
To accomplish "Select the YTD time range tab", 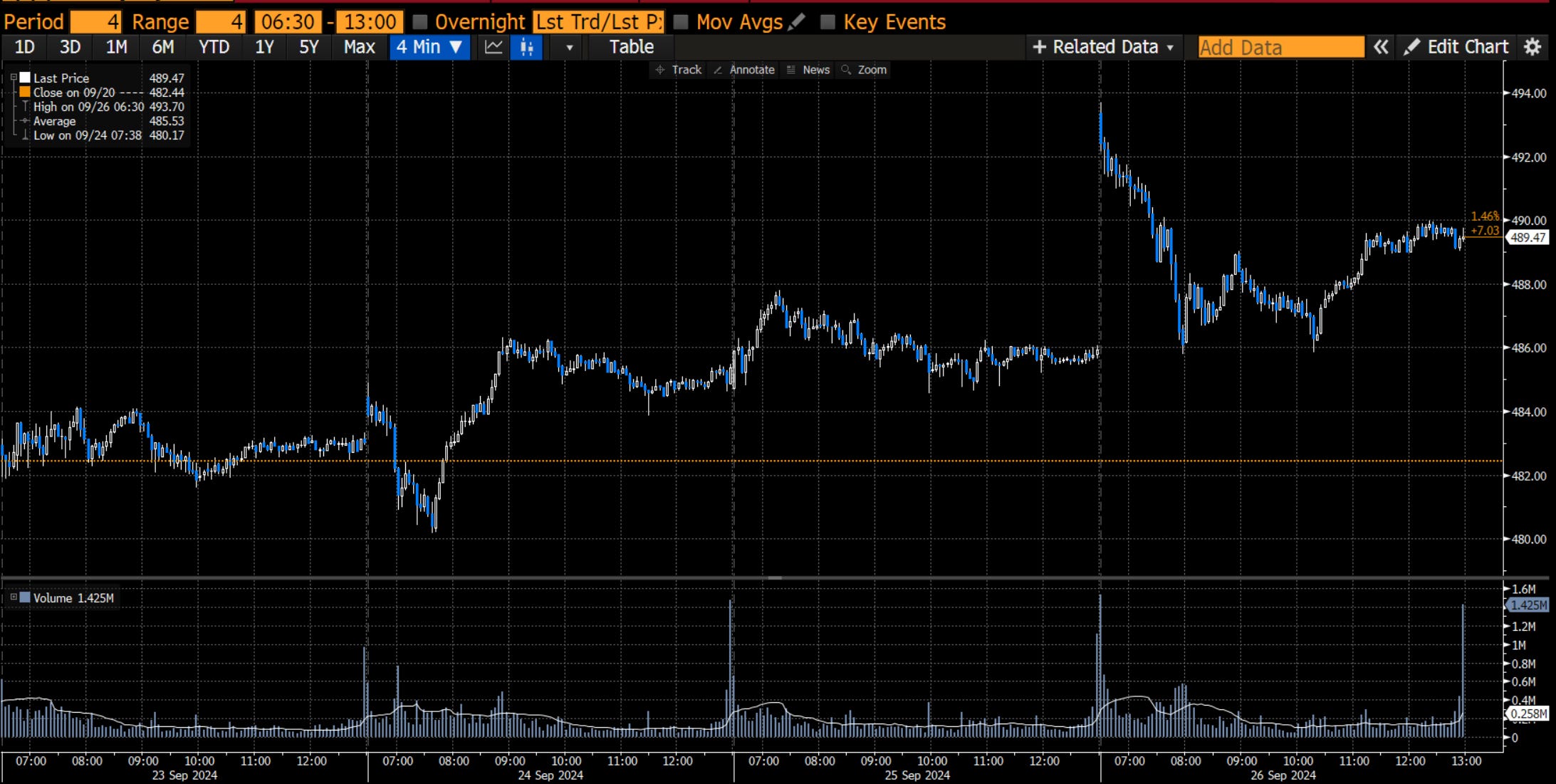I will coord(214,47).
